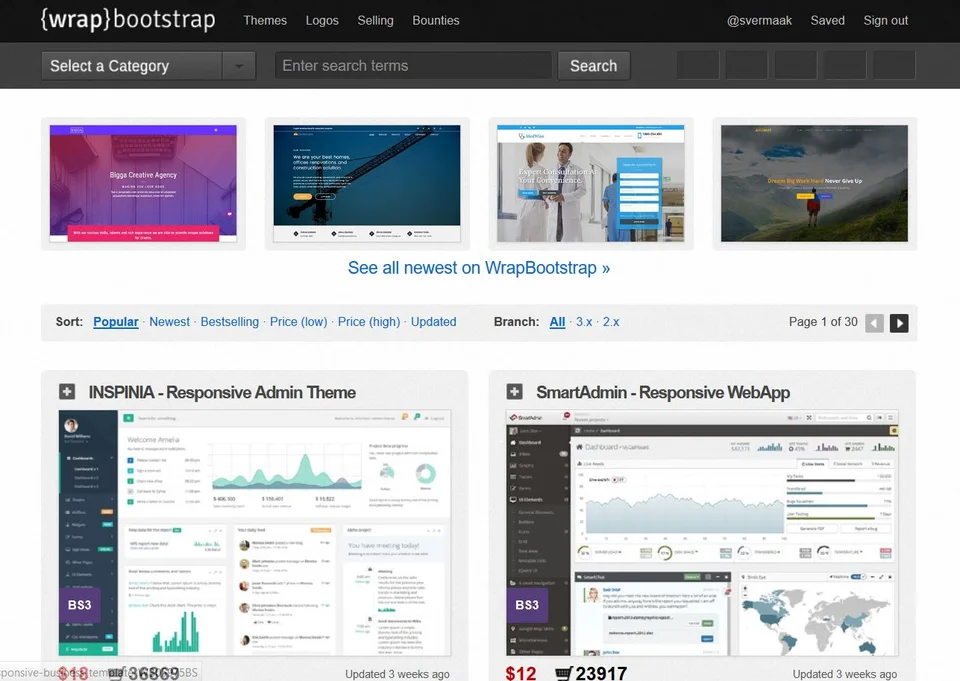The height and width of the screenshot is (681, 960).
Task: Click INSPINIA's Updated 3 weeks ago text
Action: click(x=397, y=674)
